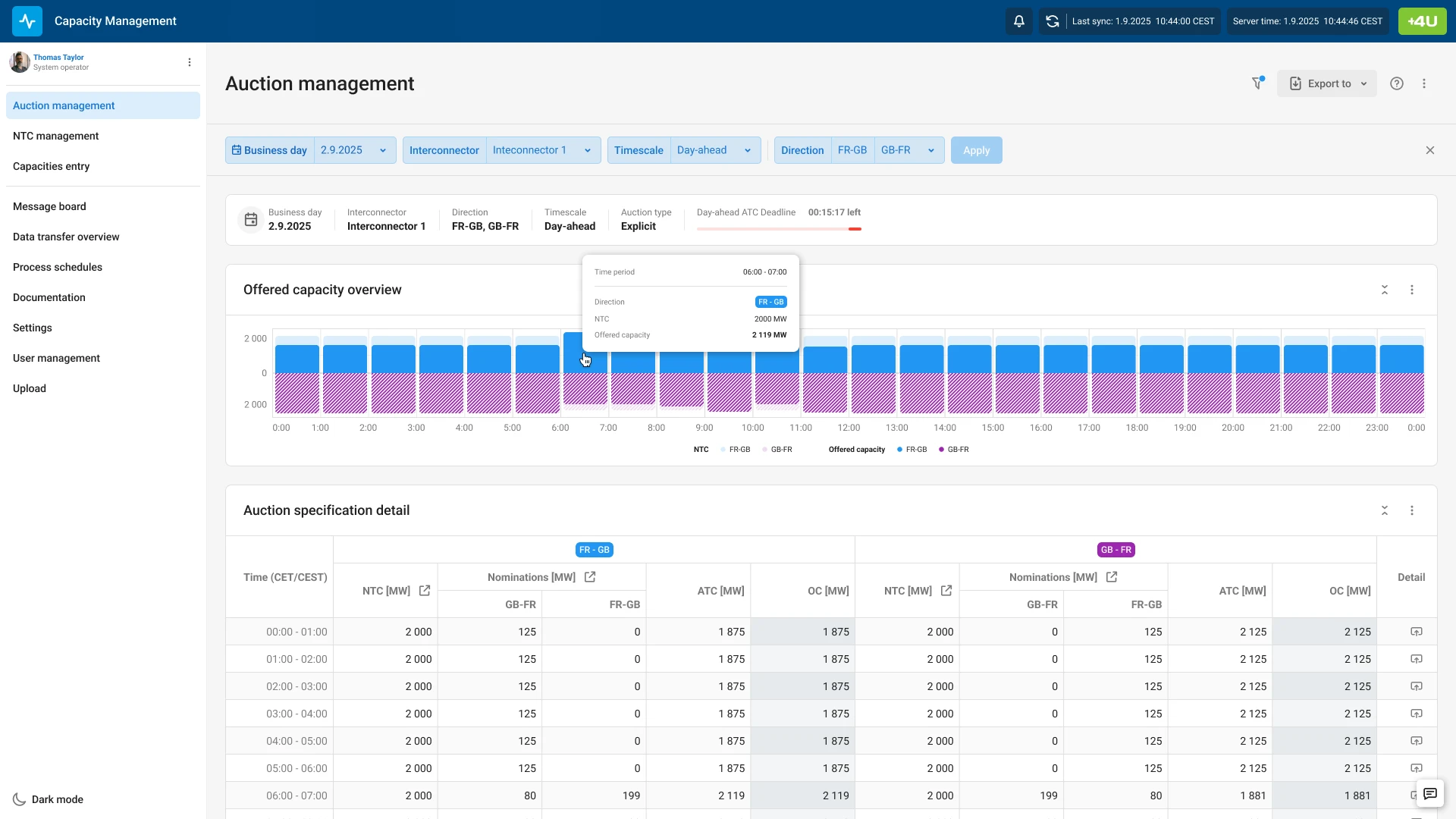Open Offered capacity overview options menu
Image resolution: width=1456 pixels, height=819 pixels.
pos(1412,290)
